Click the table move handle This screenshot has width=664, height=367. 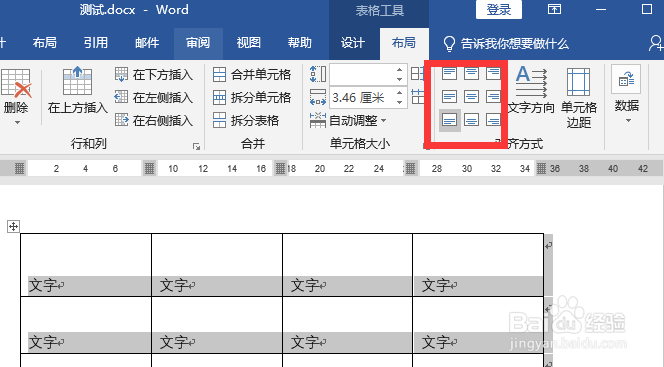pos(13,226)
